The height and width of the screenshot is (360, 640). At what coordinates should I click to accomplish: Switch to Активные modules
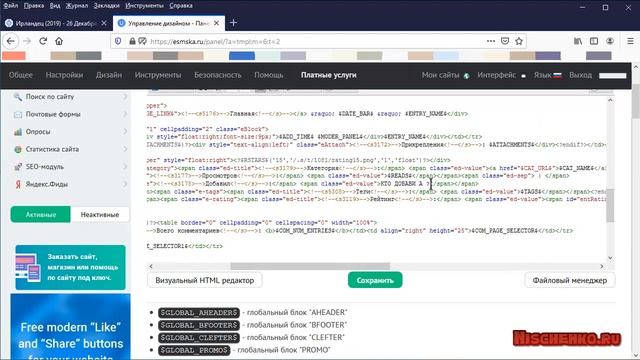(40, 214)
